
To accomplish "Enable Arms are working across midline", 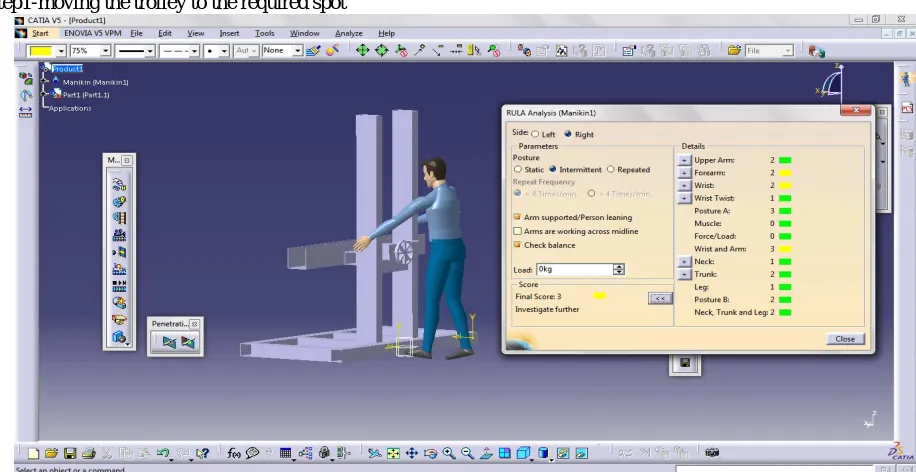I will point(517,231).
